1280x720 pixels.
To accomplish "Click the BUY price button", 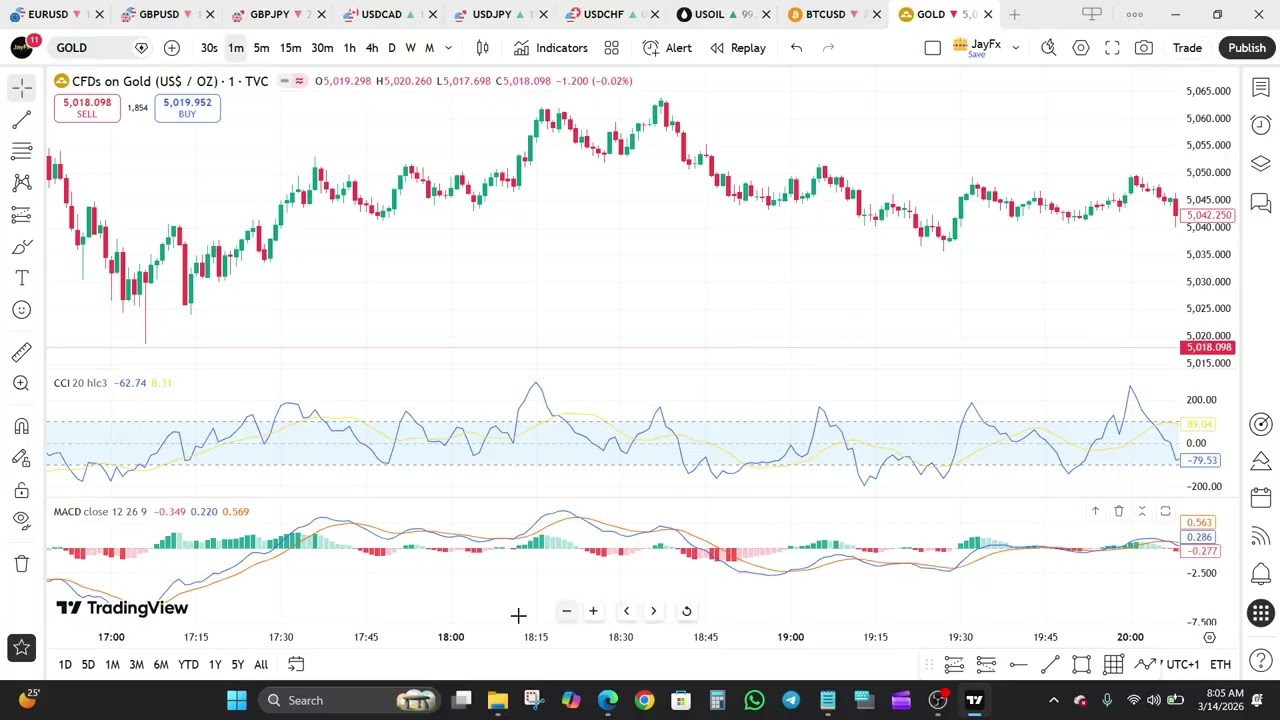I will coord(187,108).
